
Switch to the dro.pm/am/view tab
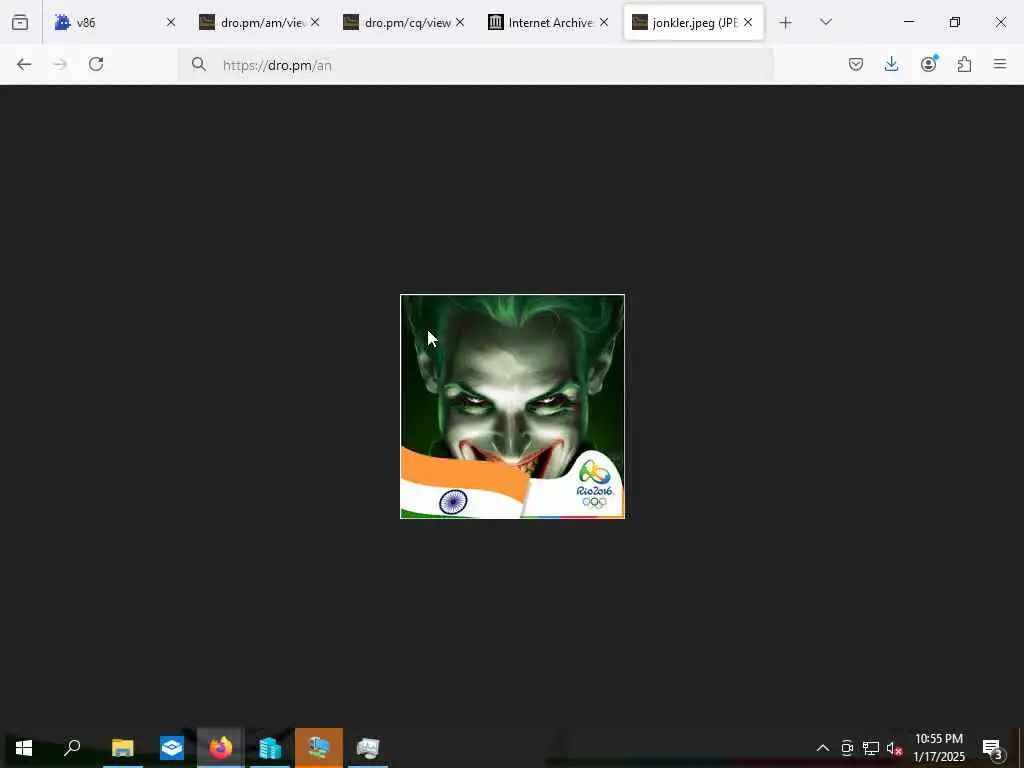pyautogui.click(x=260, y=23)
